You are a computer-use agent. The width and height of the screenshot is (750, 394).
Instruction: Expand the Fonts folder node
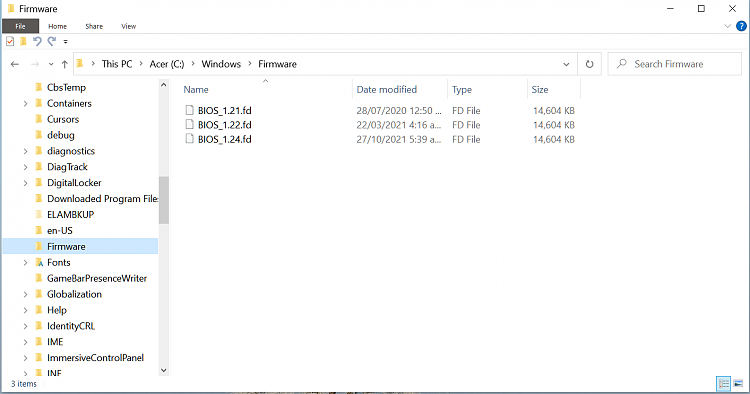tap(25, 263)
